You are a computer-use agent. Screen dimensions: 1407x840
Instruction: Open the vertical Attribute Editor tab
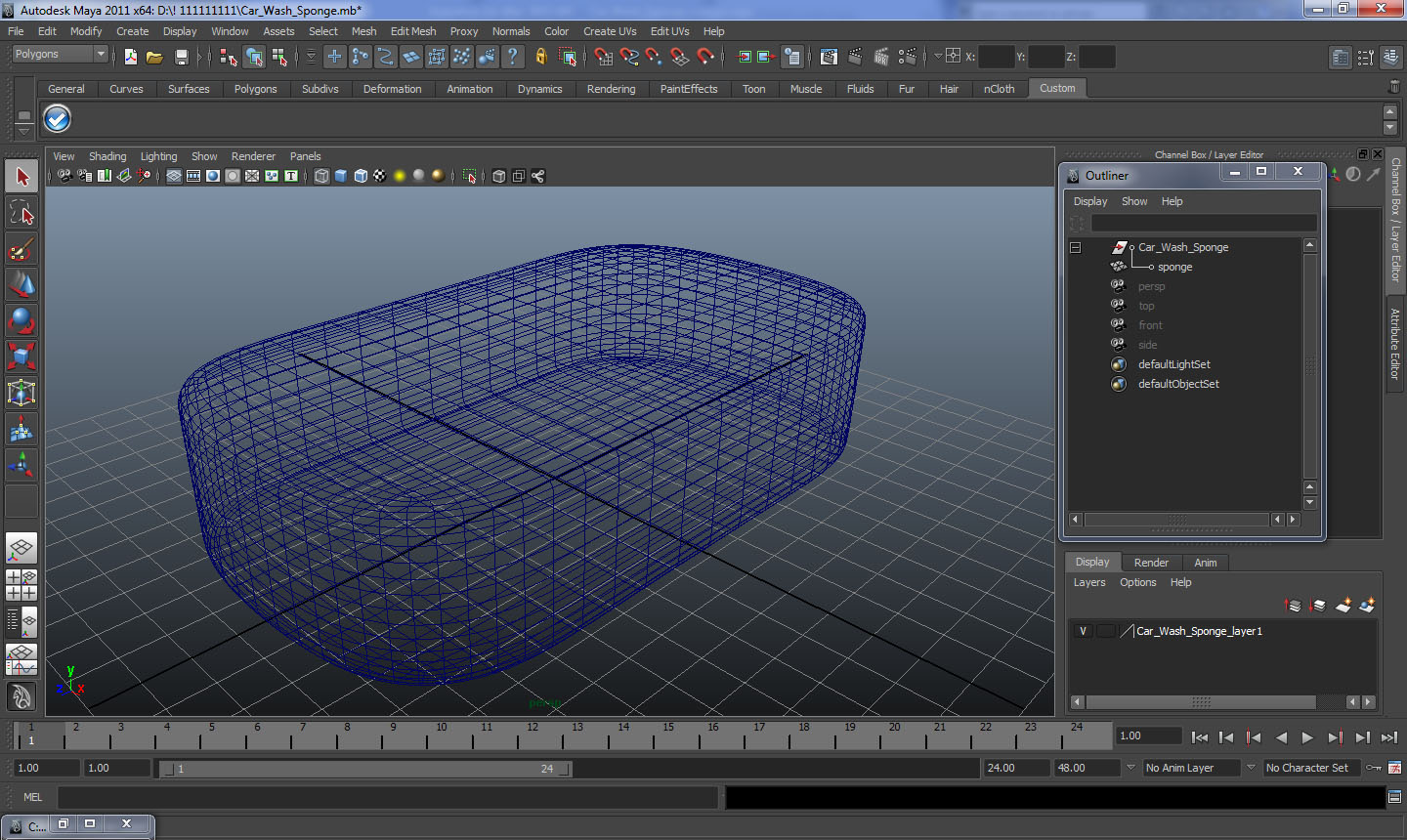[x=1395, y=344]
